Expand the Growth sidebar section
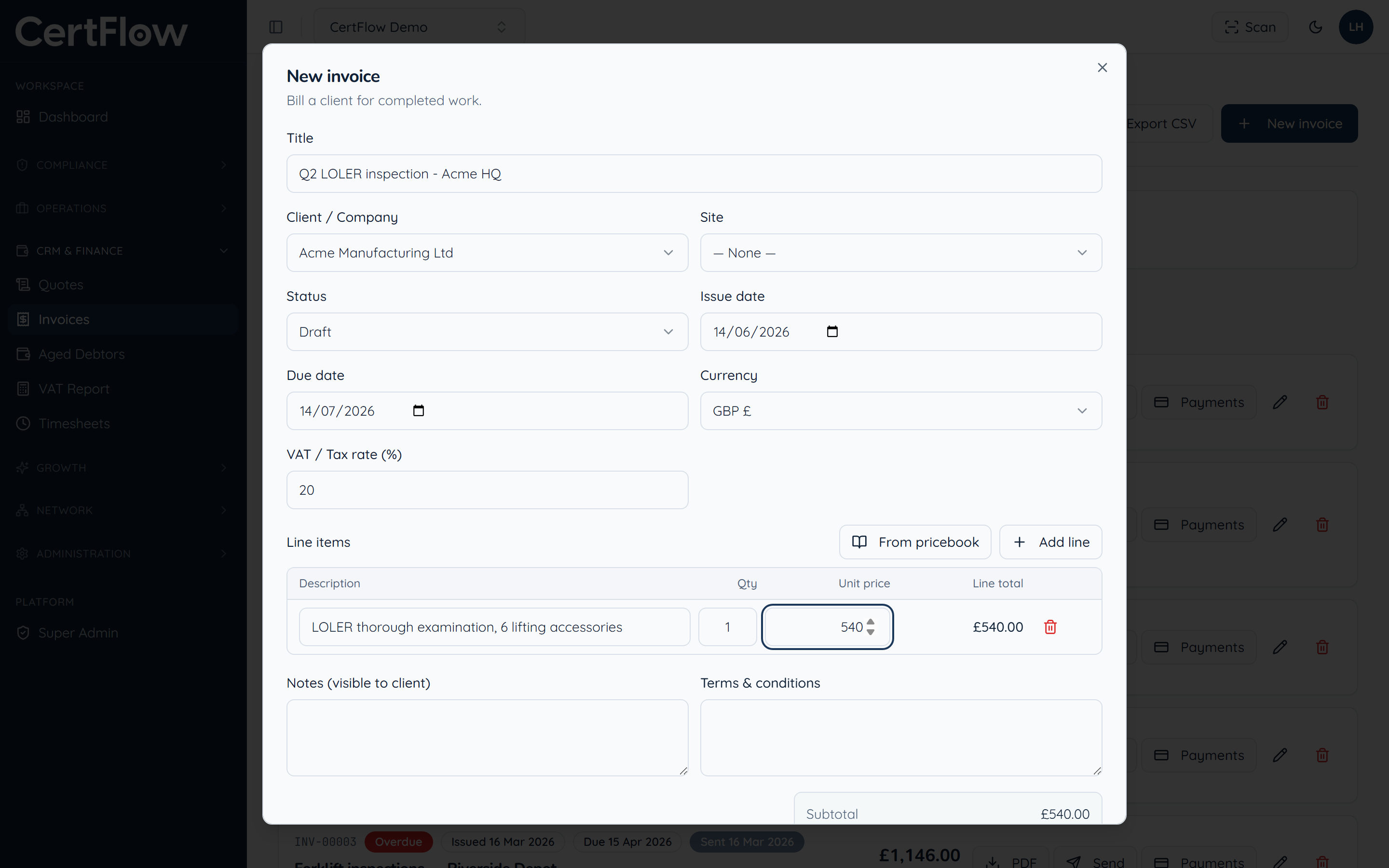 pyautogui.click(x=123, y=468)
